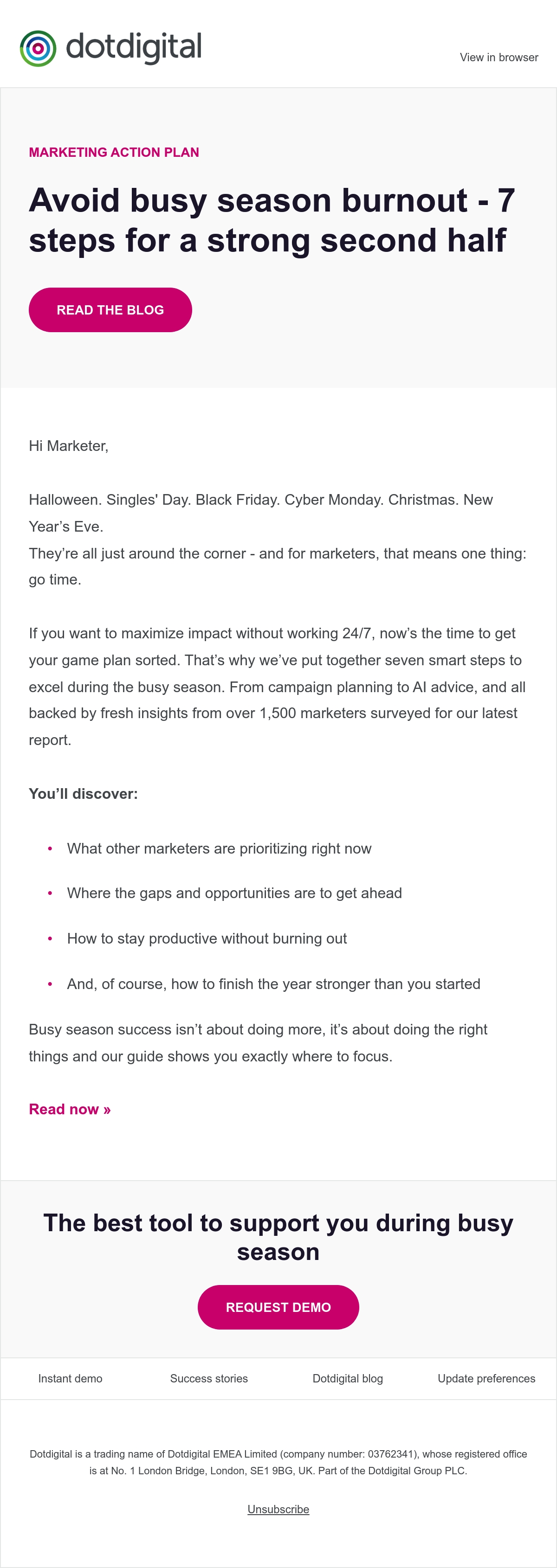The height and width of the screenshot is (1568, 557).
Task: Click the Request Demo button
Action: tap(278, 1307)
